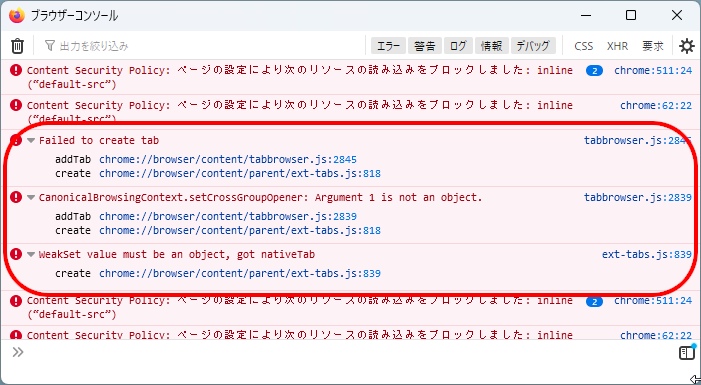This screenshot has height=385, width=701.
Task: Toggle the ログ filter button
Action: (458, 46)
